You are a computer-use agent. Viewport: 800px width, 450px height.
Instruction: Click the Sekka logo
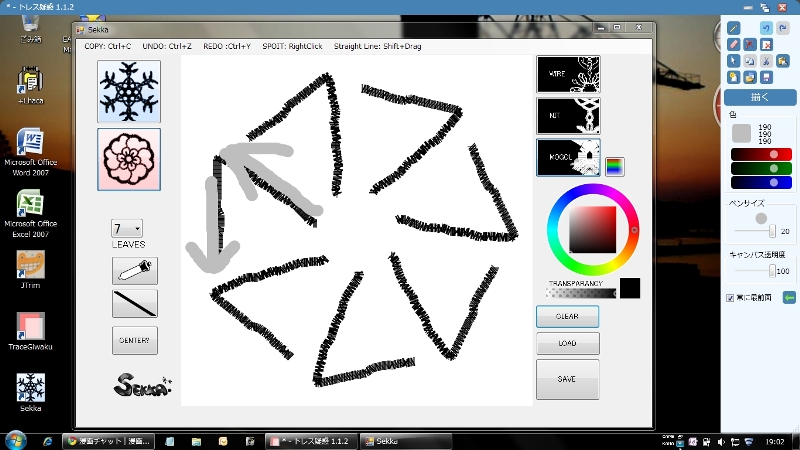pyautogui.click(x=142, y=385)
